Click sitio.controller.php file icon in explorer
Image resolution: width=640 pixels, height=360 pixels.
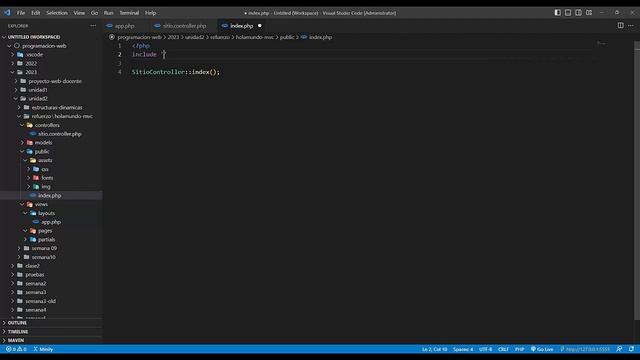[x=33, y=134]
